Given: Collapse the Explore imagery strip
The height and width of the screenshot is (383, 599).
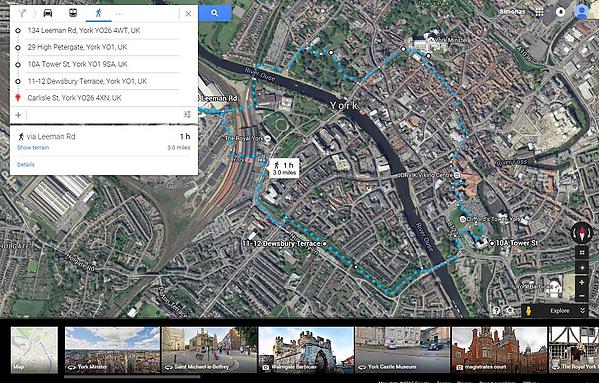Looking at the screenshot, I should pyautogui.click(x=582, y=310).
